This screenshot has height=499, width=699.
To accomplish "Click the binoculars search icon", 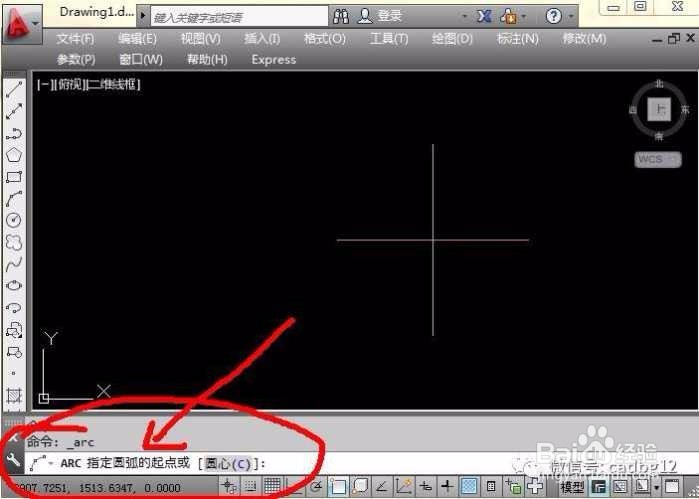I will click(341, 17).
